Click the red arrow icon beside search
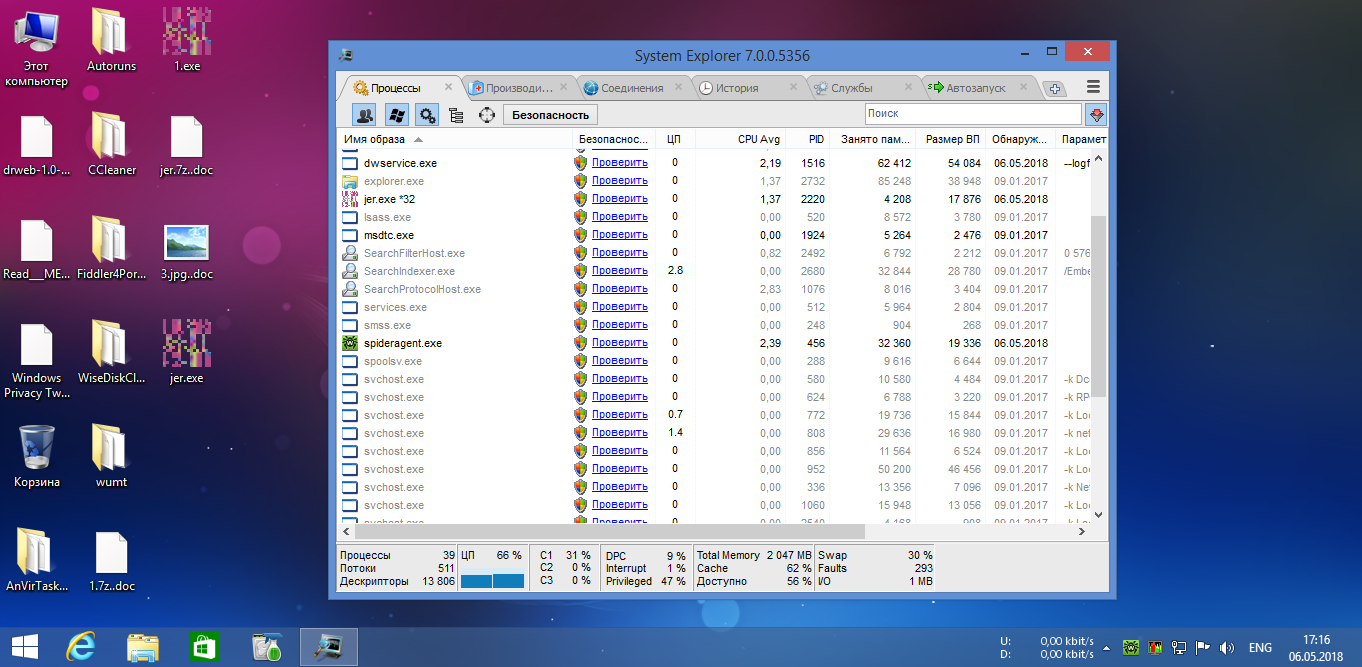The height and width of the screenshot is (667, 1362). pos(1097,115)
